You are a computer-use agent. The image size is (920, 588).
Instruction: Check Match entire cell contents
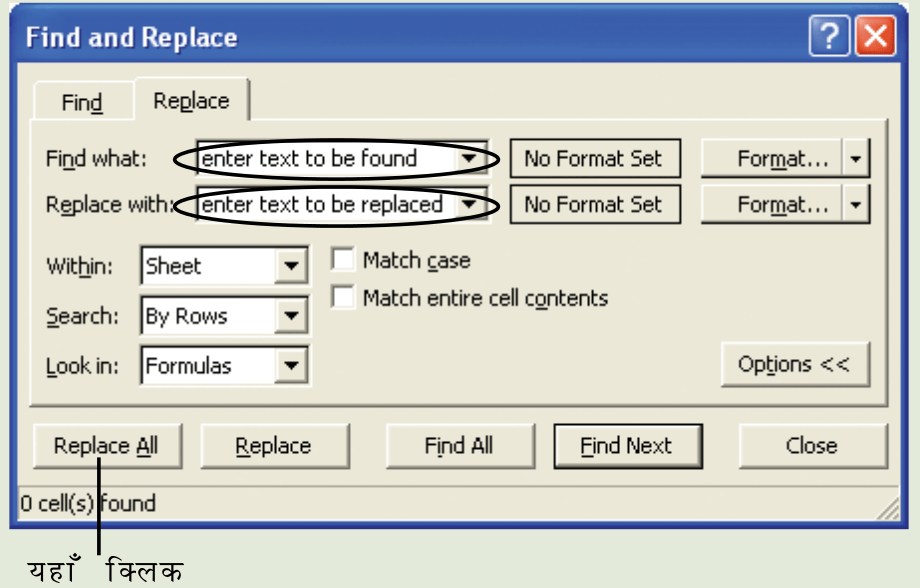[343, 297]
